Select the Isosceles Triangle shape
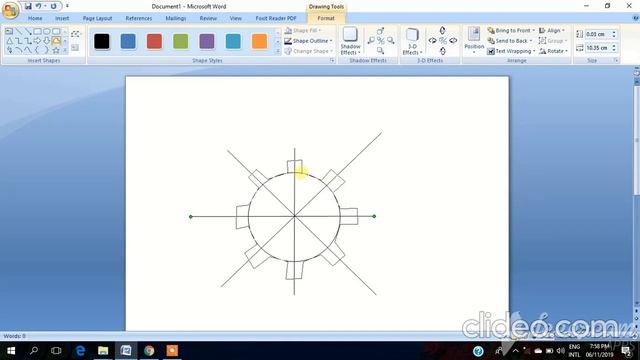 click(x=9, y=41)
